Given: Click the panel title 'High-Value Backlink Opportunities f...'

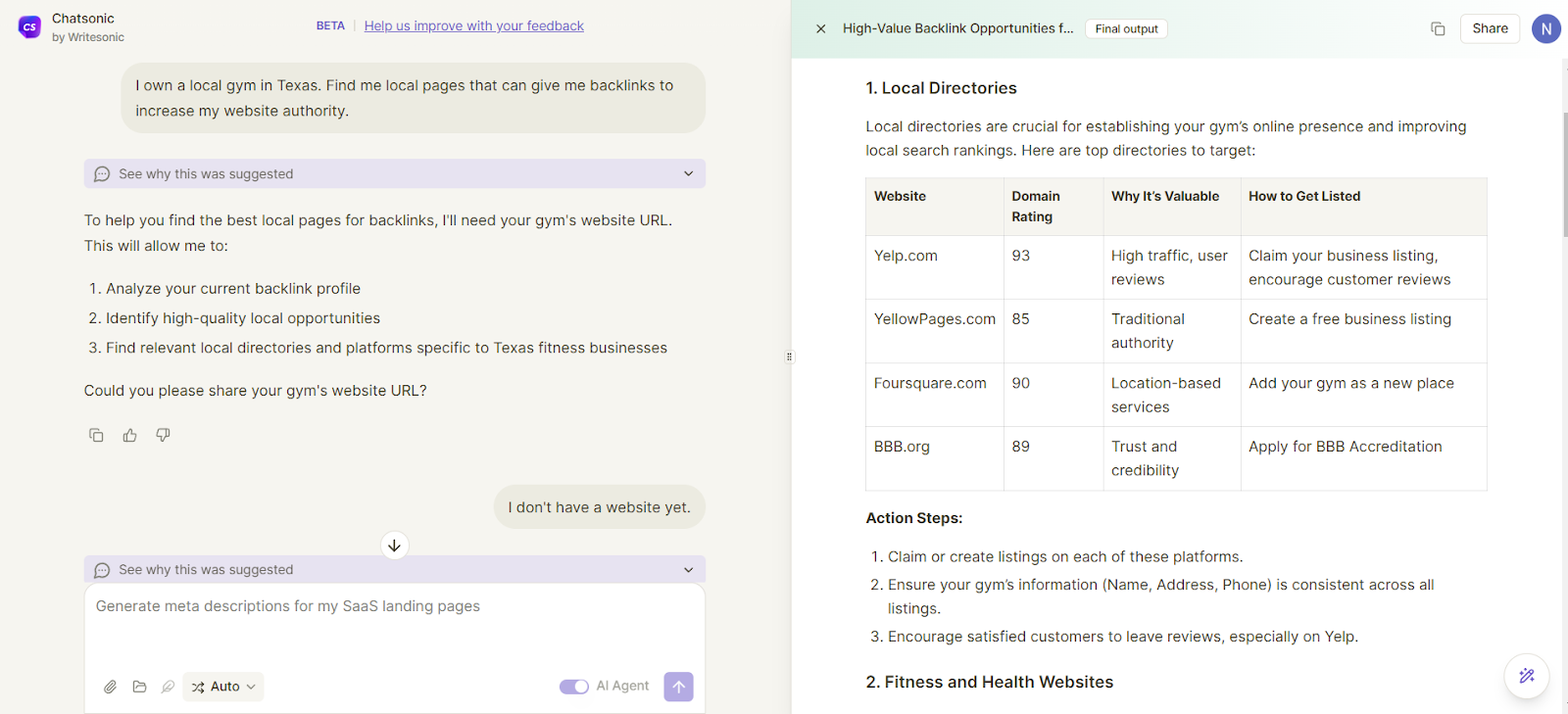Looking at the screenshot, I should tap(957, 28).
